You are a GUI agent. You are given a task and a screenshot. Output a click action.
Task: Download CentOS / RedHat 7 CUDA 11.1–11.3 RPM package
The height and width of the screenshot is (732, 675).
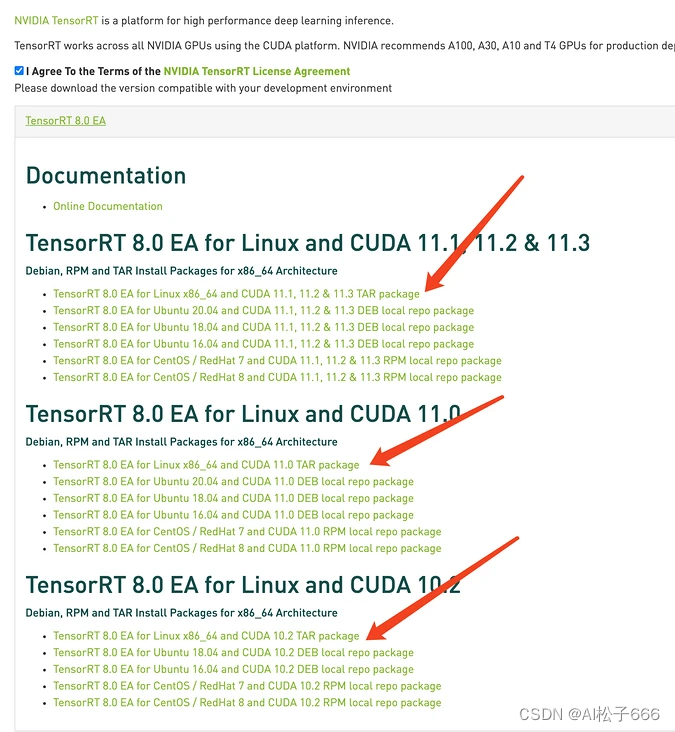[x=277, y=361]
